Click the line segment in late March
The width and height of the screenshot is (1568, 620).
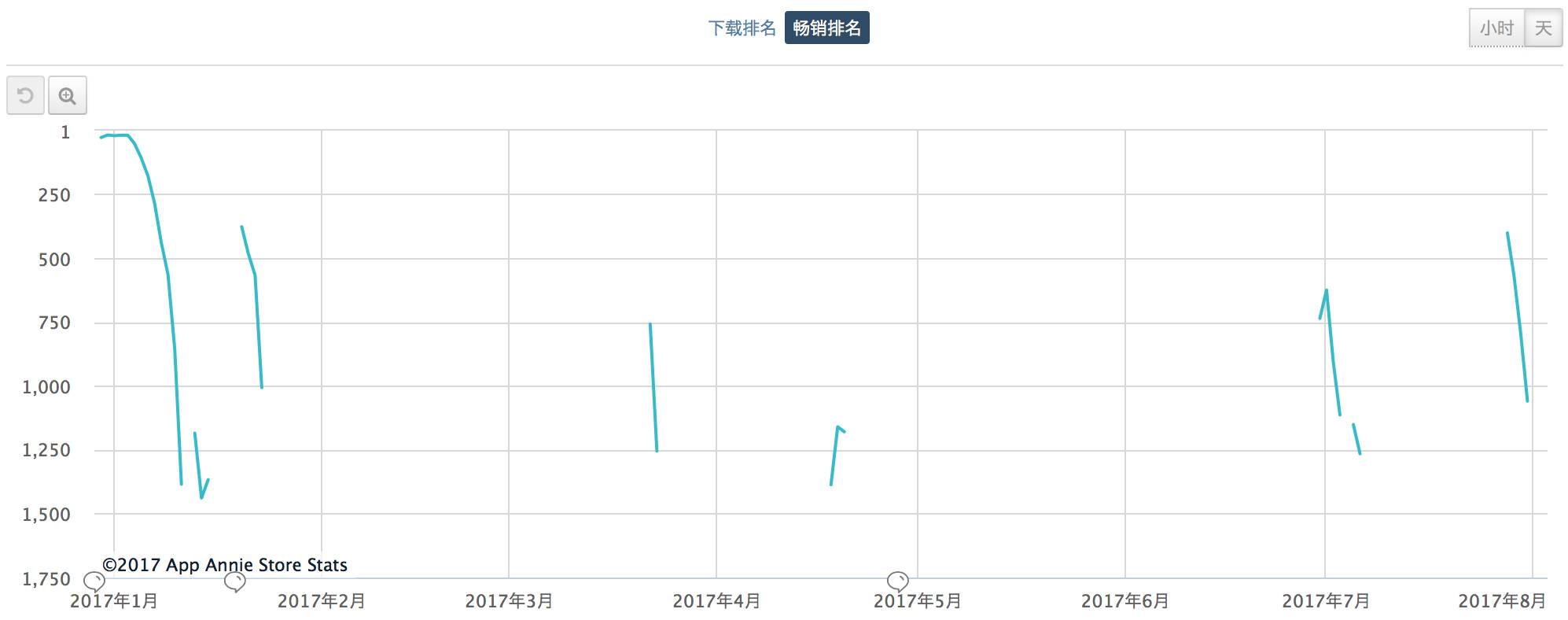tap(653, 387)
